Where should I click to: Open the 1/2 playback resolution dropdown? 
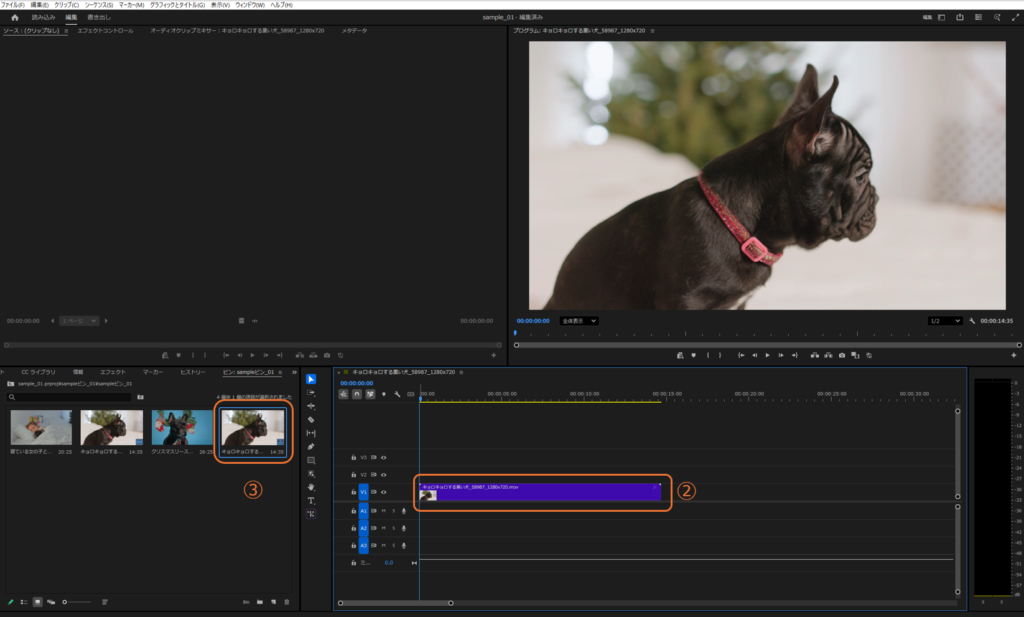click(x=944, y=321)
